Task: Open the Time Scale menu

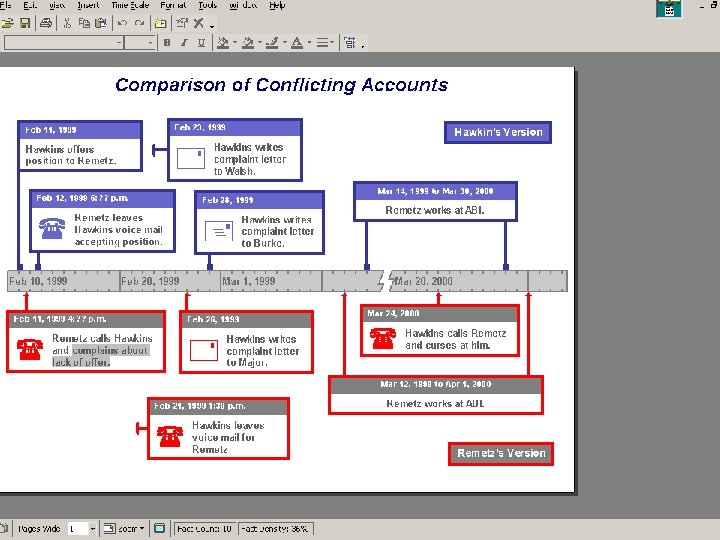Action: coord(130,5)
